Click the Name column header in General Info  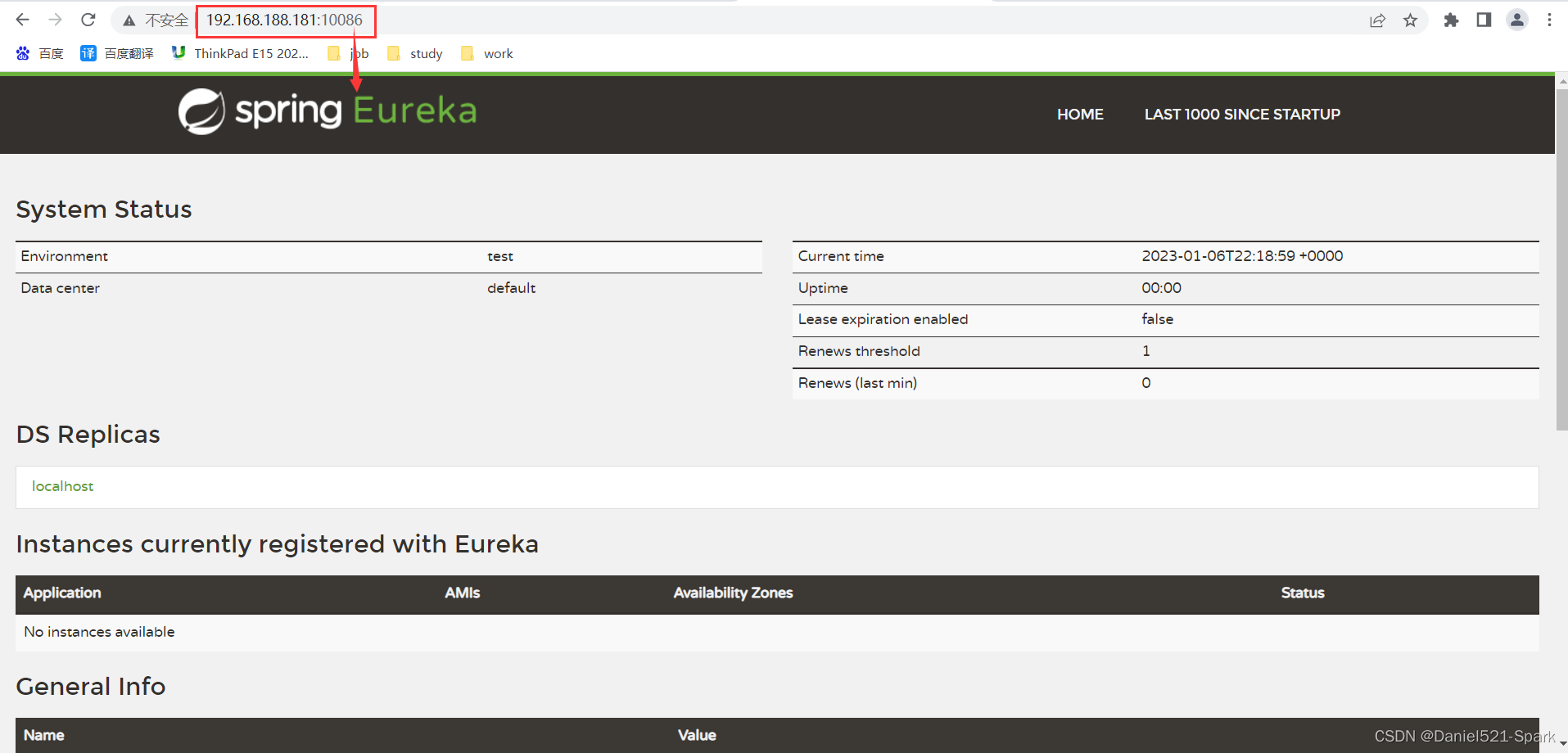pos(44,735)
